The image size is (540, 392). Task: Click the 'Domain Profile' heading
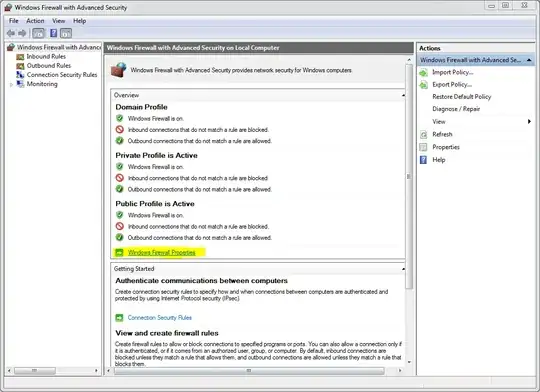click(142, 107)
